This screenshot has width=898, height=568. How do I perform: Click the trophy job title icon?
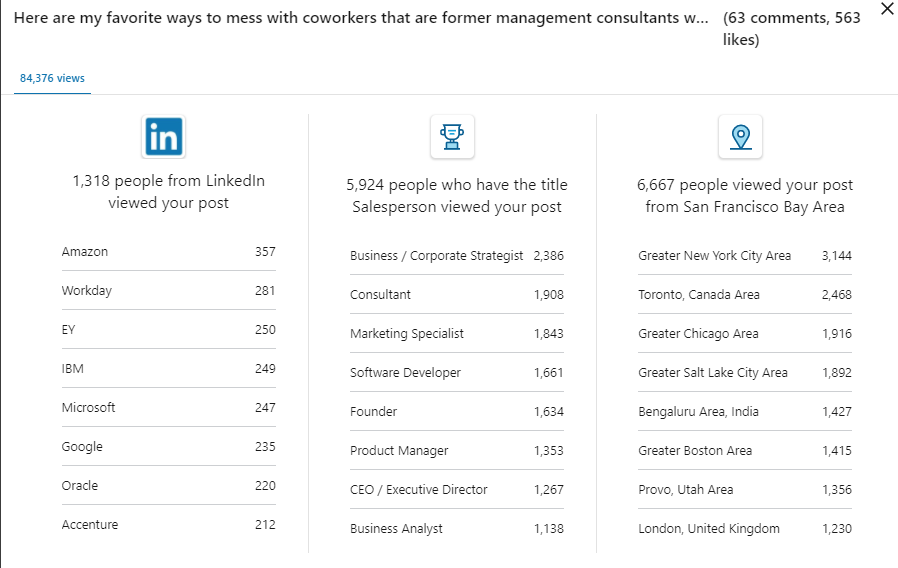click(x=452, y=137)
